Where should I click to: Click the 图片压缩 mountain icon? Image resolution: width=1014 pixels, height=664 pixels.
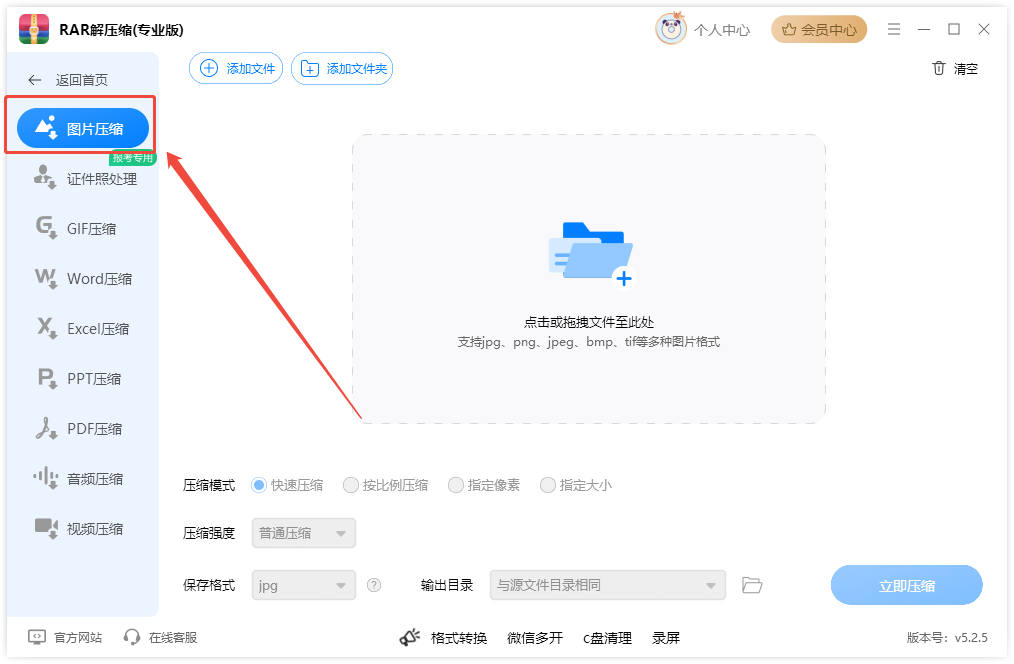tap(46, 127)
